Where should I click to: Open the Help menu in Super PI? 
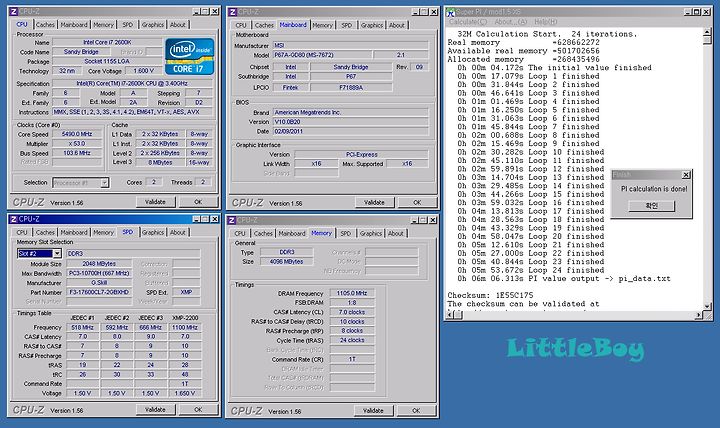(546, 22)
